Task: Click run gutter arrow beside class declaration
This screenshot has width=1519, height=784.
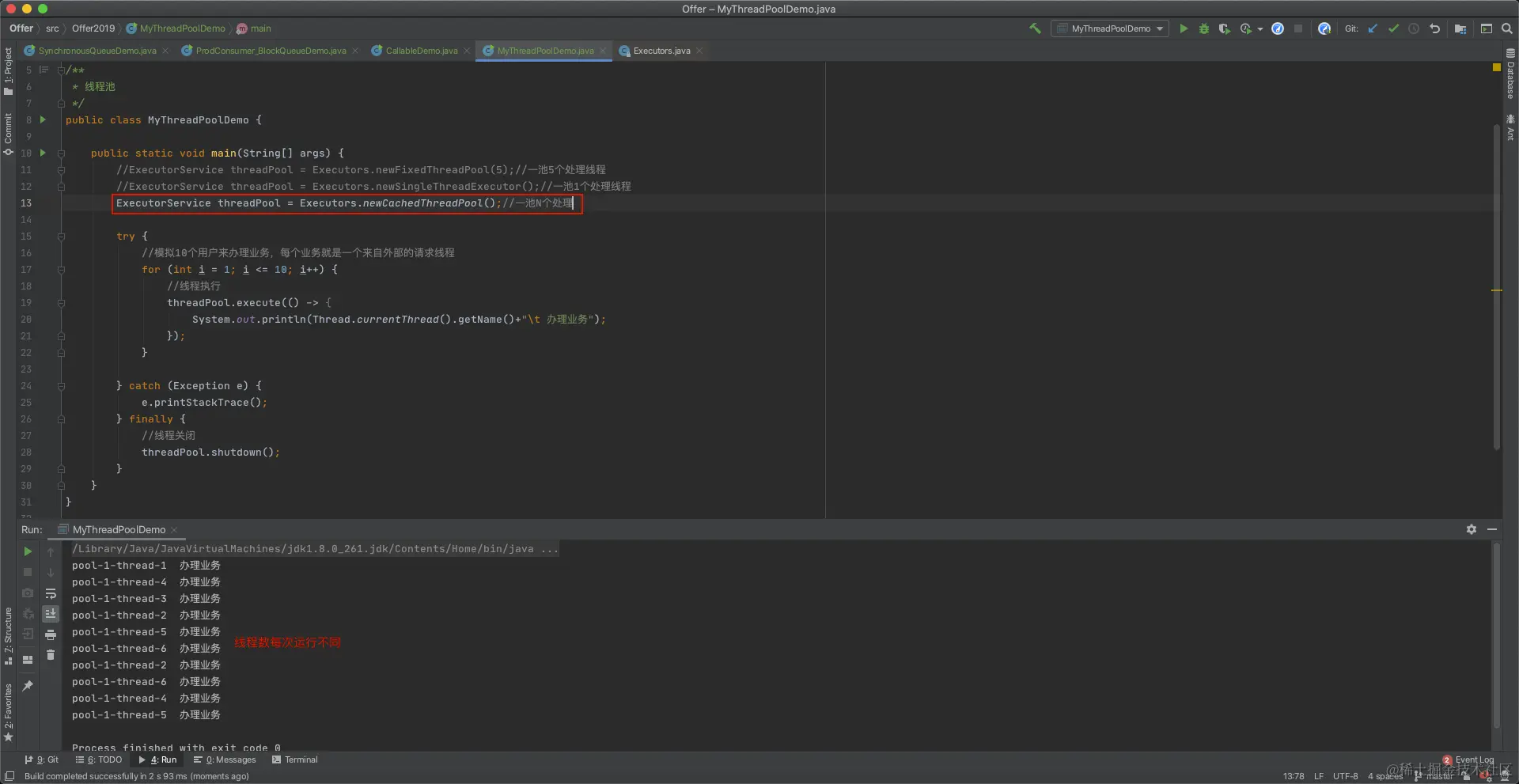Action: point(43,120)
